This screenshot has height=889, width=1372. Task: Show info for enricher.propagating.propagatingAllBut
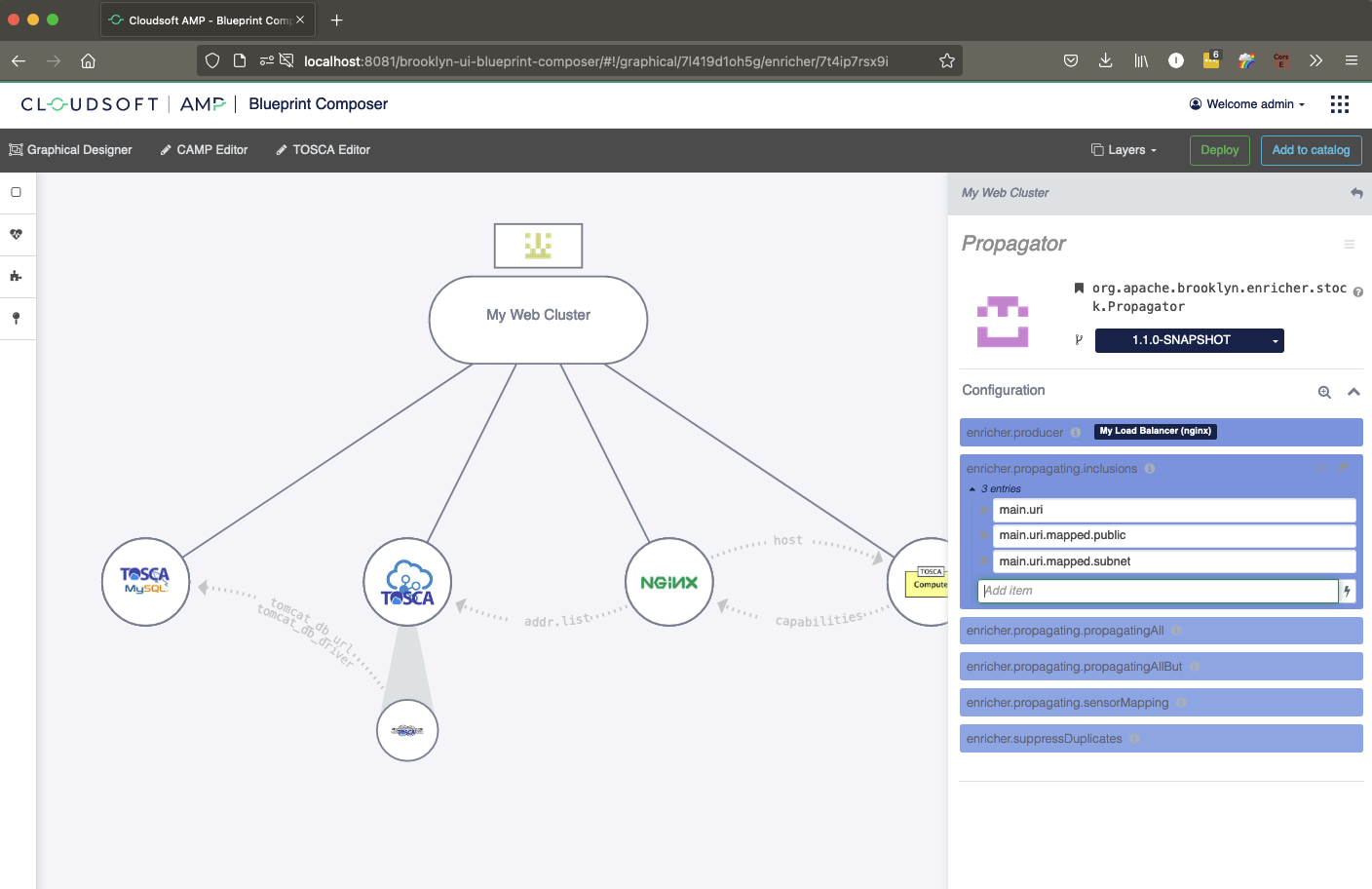click(x=1195, y=667)
